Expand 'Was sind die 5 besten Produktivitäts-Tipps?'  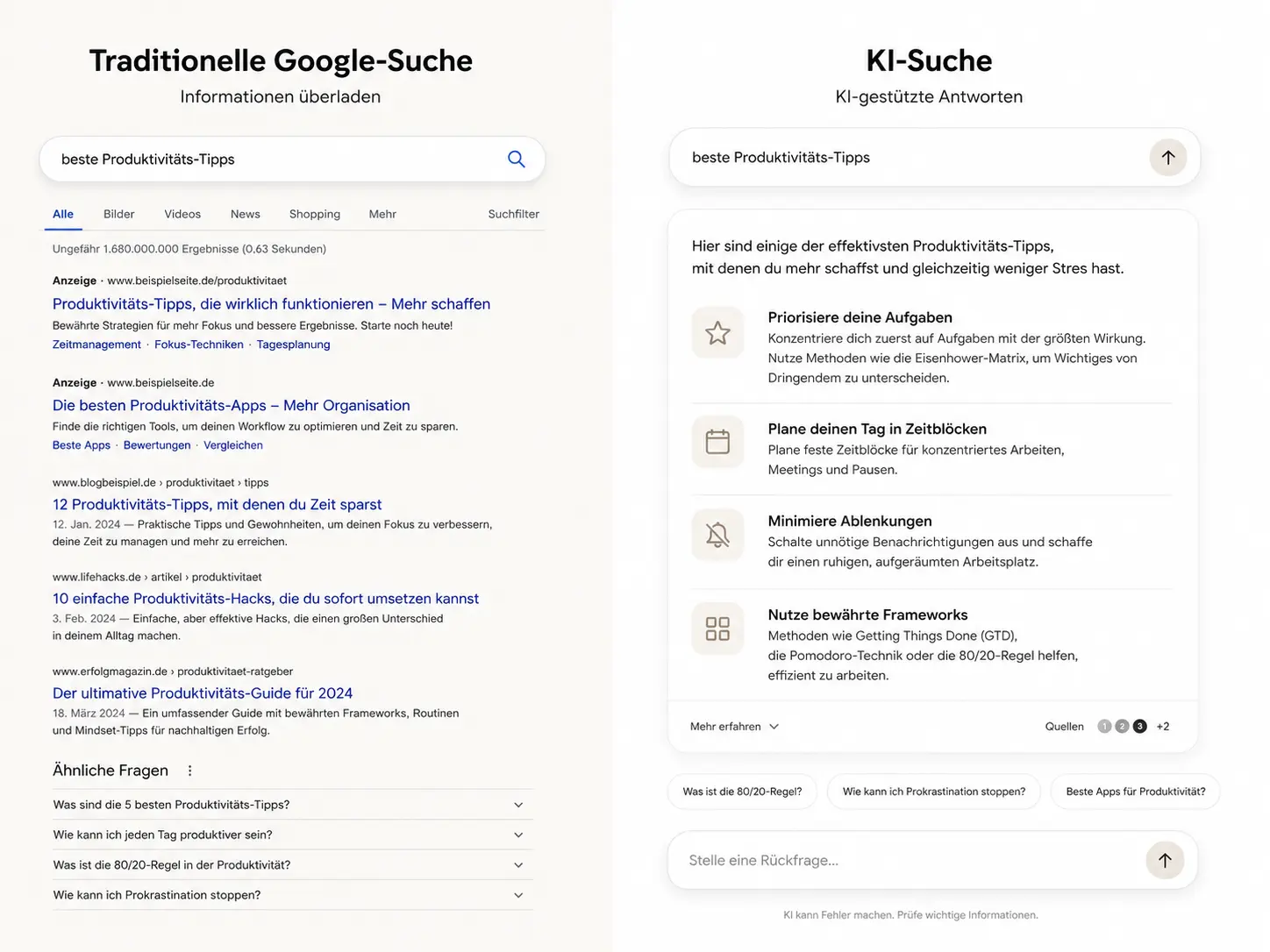(293, 805)
